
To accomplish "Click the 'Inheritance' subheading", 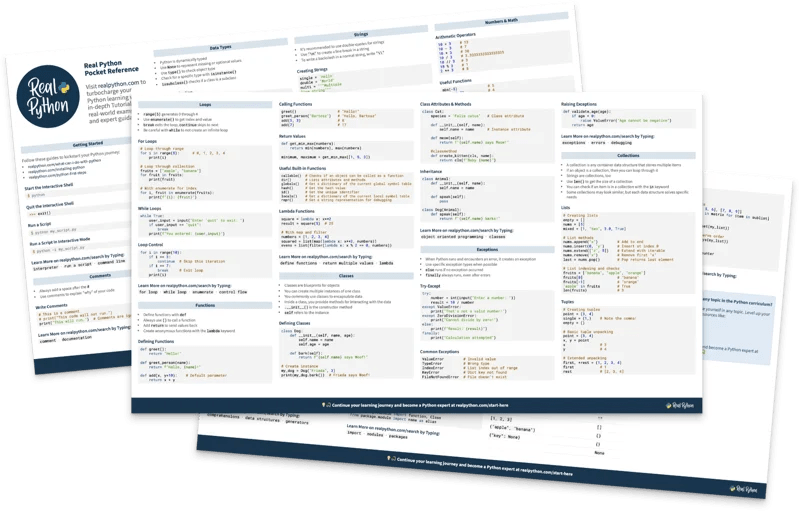I will point(431,172).
